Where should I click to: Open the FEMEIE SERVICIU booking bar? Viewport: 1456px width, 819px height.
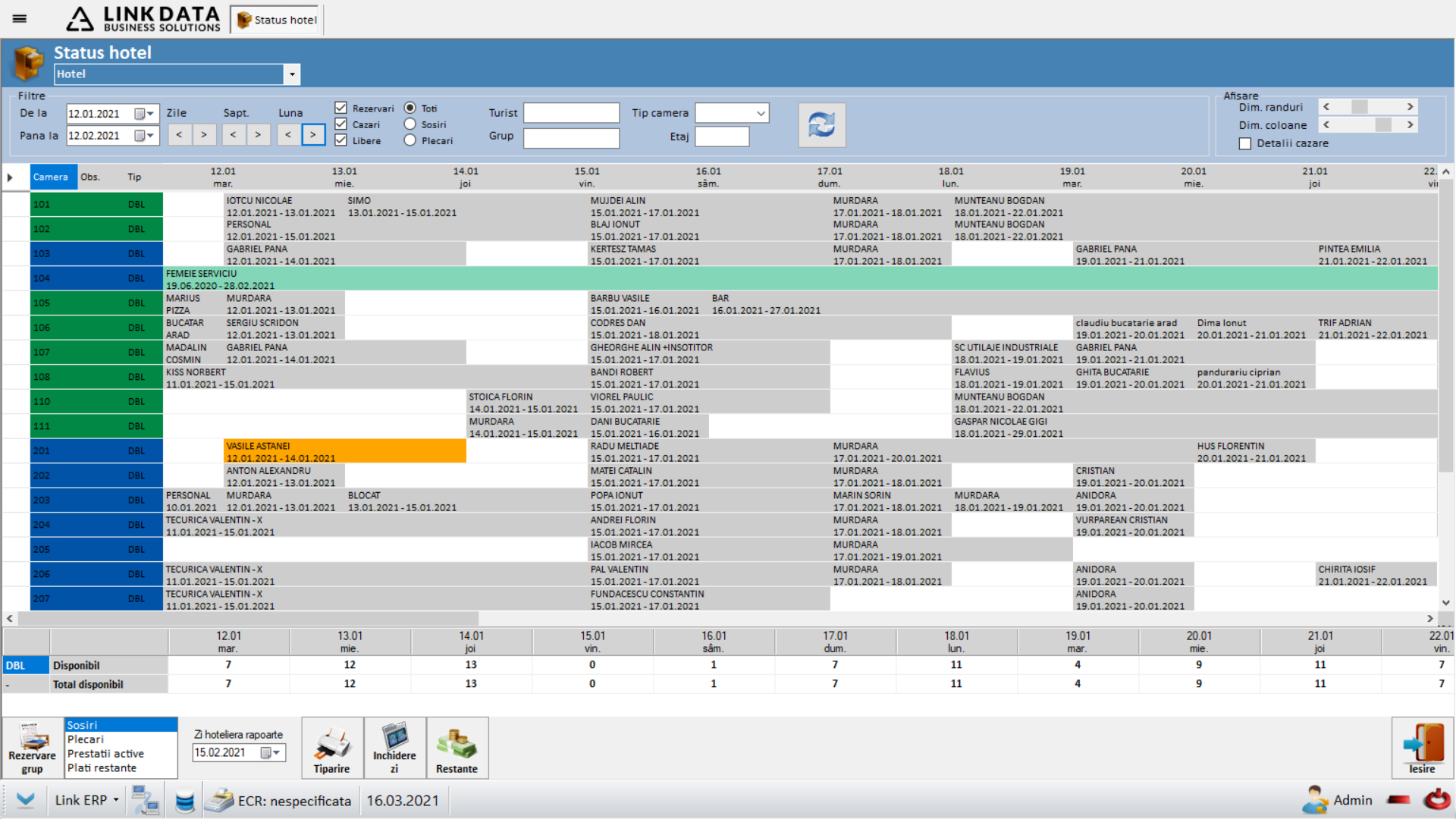pyautogui.click(x=800, y=278)
